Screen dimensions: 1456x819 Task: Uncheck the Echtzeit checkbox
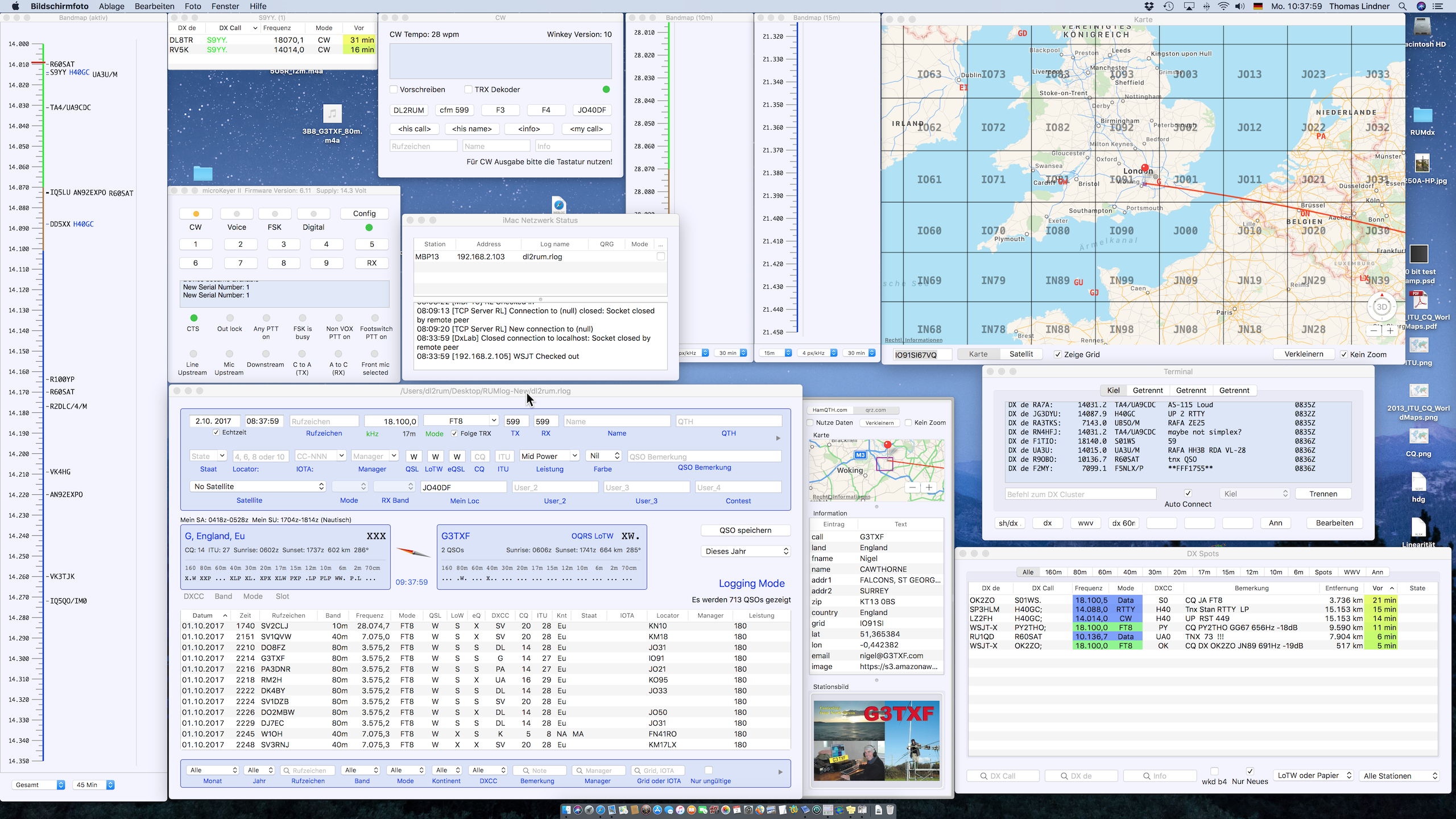(216, 432)
